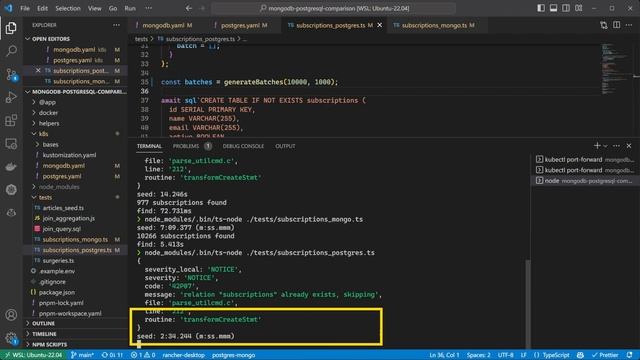Click the command center search box
Viewport: 640px width, 360px height.
[333, 8]
